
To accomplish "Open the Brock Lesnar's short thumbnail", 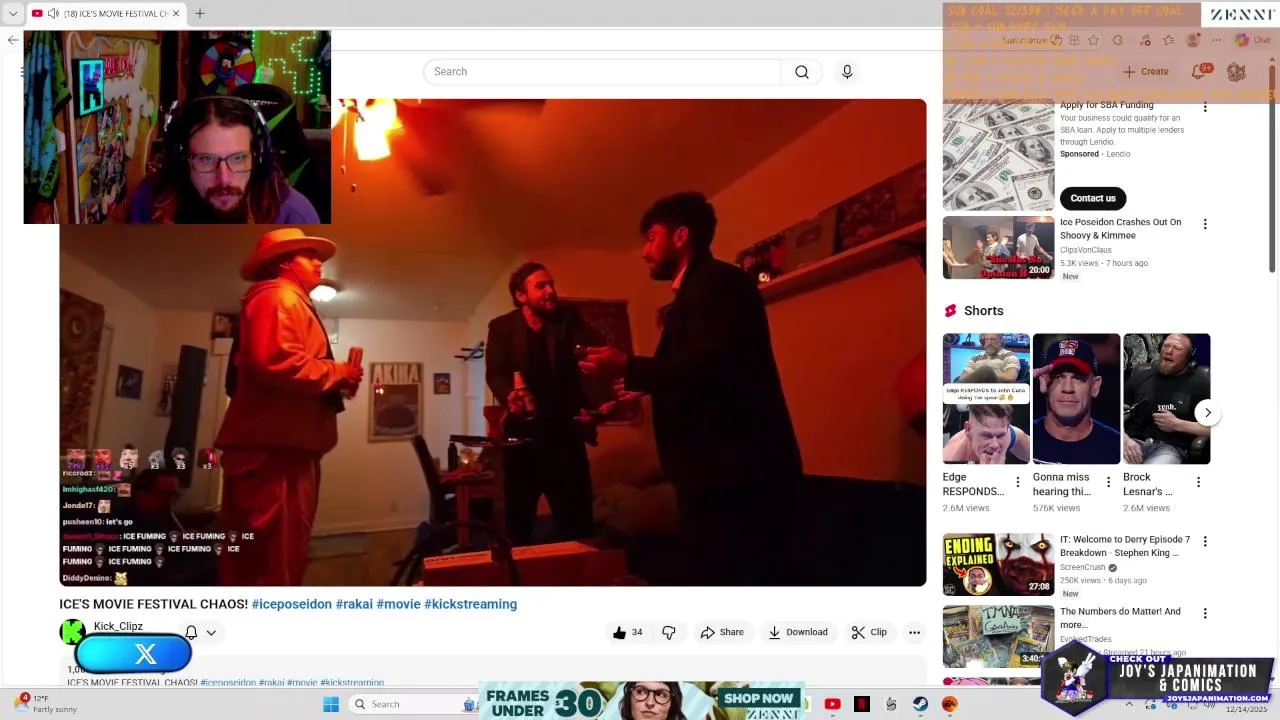I will point(1166,399).
